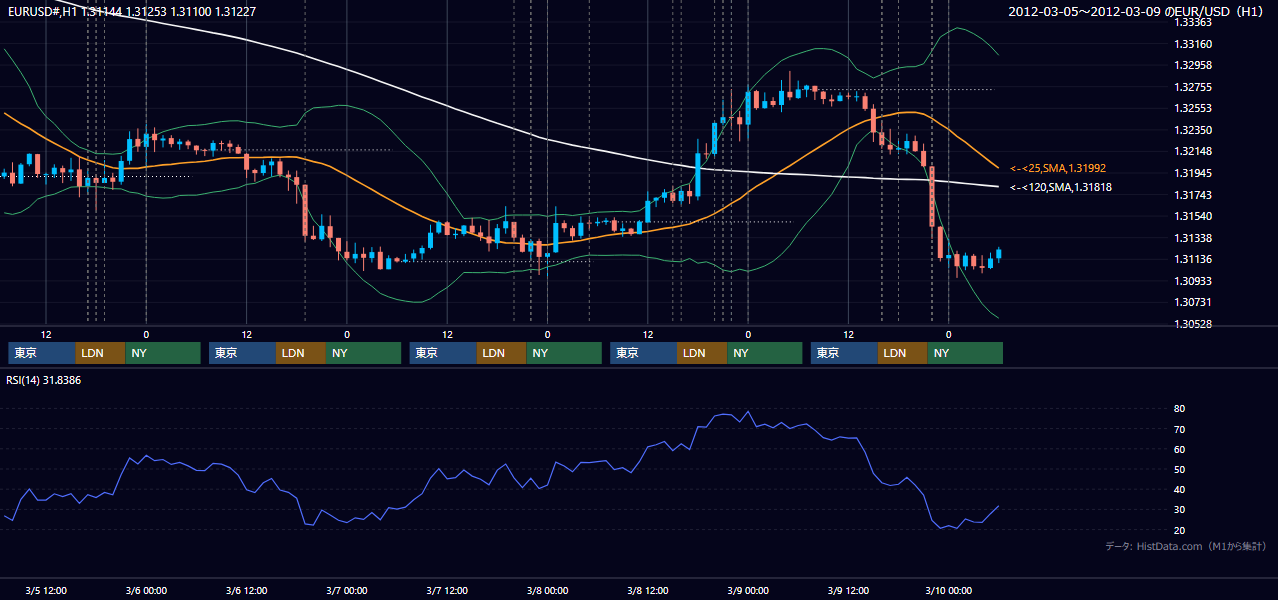Click the NY session bar for 3/9
1278x600 pixels.
965,353
